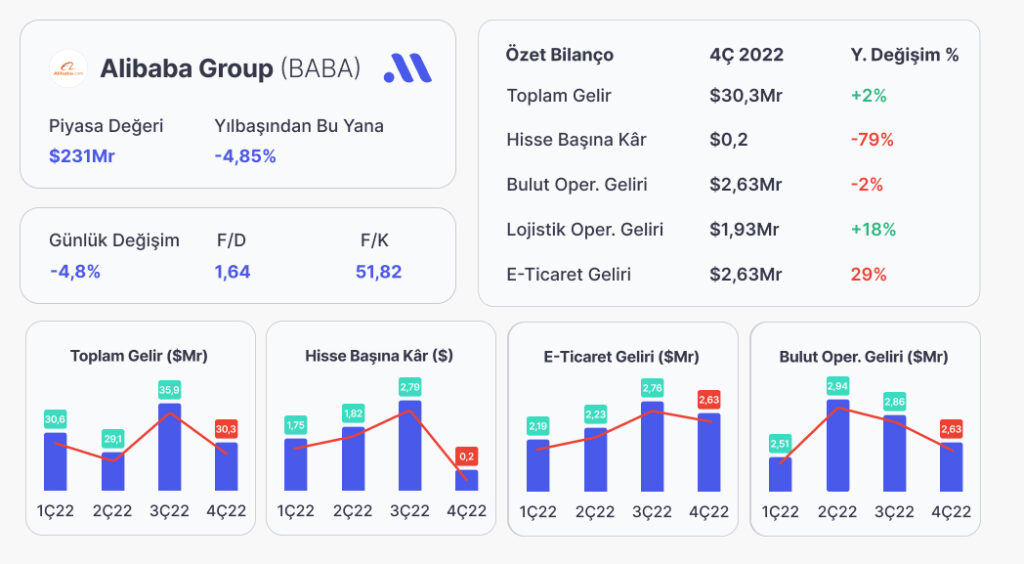Image resolution: width=1024 pixels, height=564 pixels.
Task: Click the Toplam Gelir ($Mr) chart title
Action: pyautogui.click(x=139, y=356)
